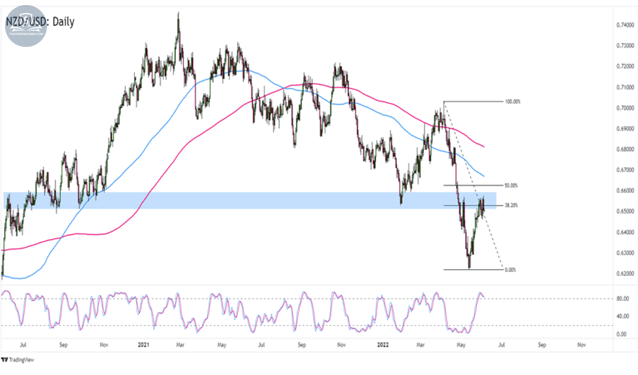Click the 0.66000 price axis label
Image resolution: width=638 pixels, height=375 pixels.
pos(625,190)
